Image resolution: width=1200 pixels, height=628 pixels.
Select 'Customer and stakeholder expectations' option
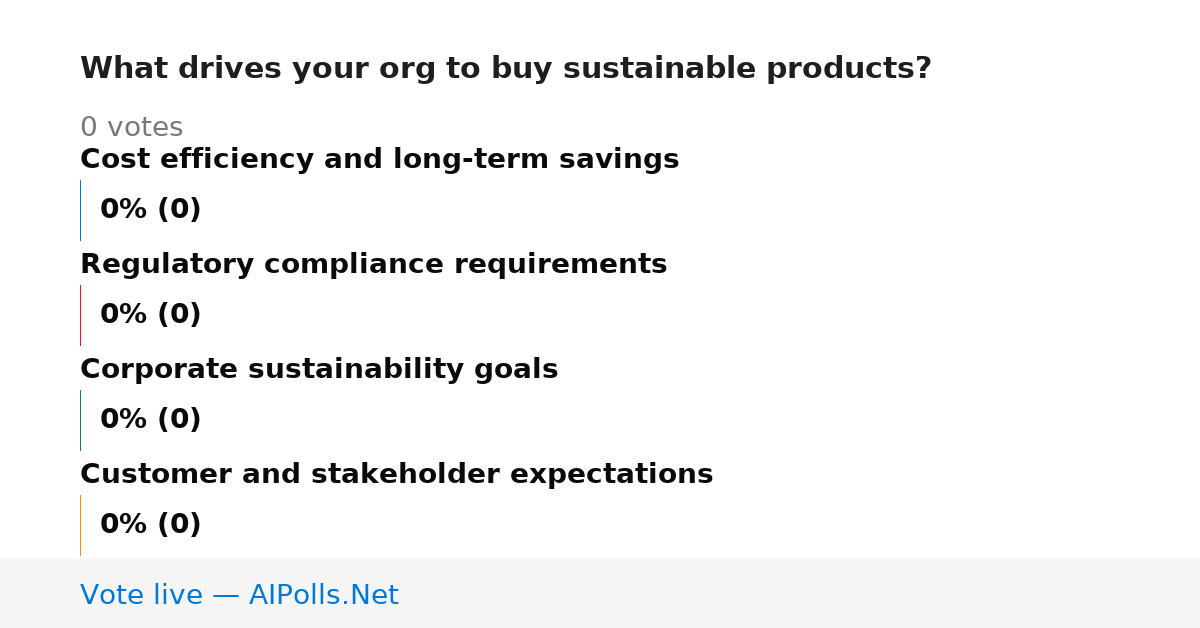tap(396, 475)
